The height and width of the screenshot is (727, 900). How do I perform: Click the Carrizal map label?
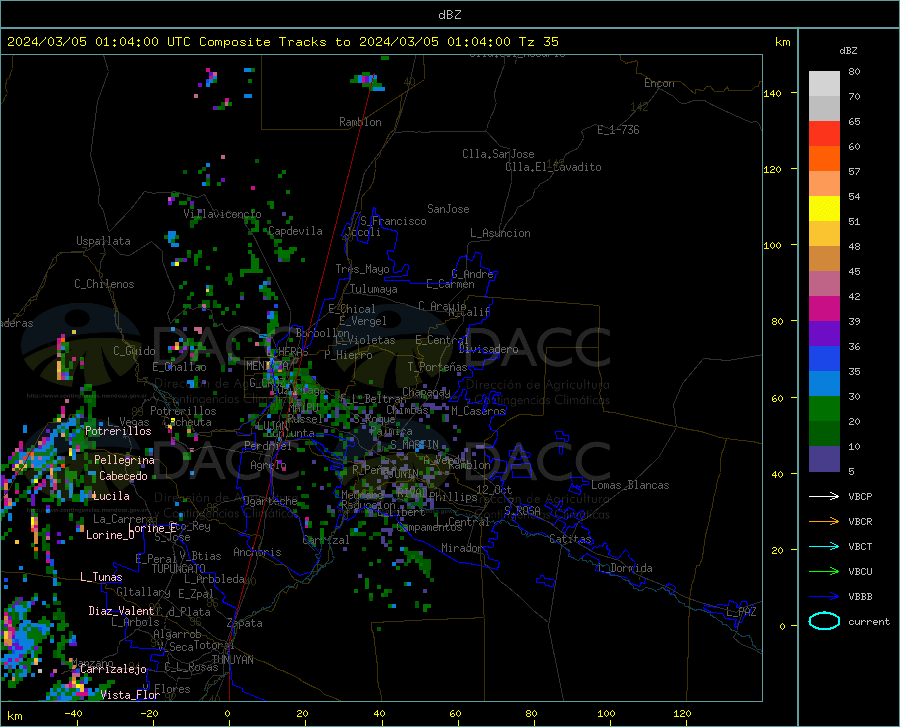click(x=325, y=540)
